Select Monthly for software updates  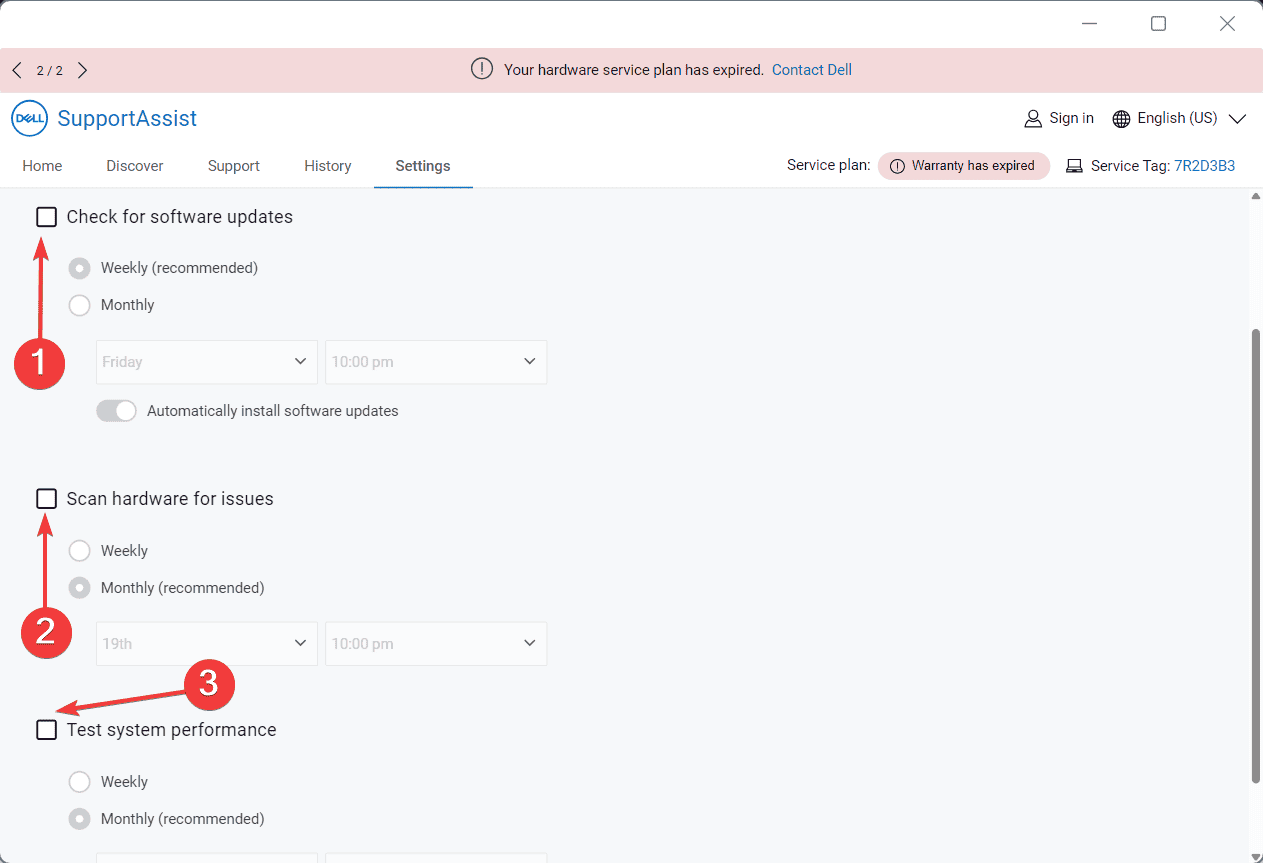pos(79,305)
